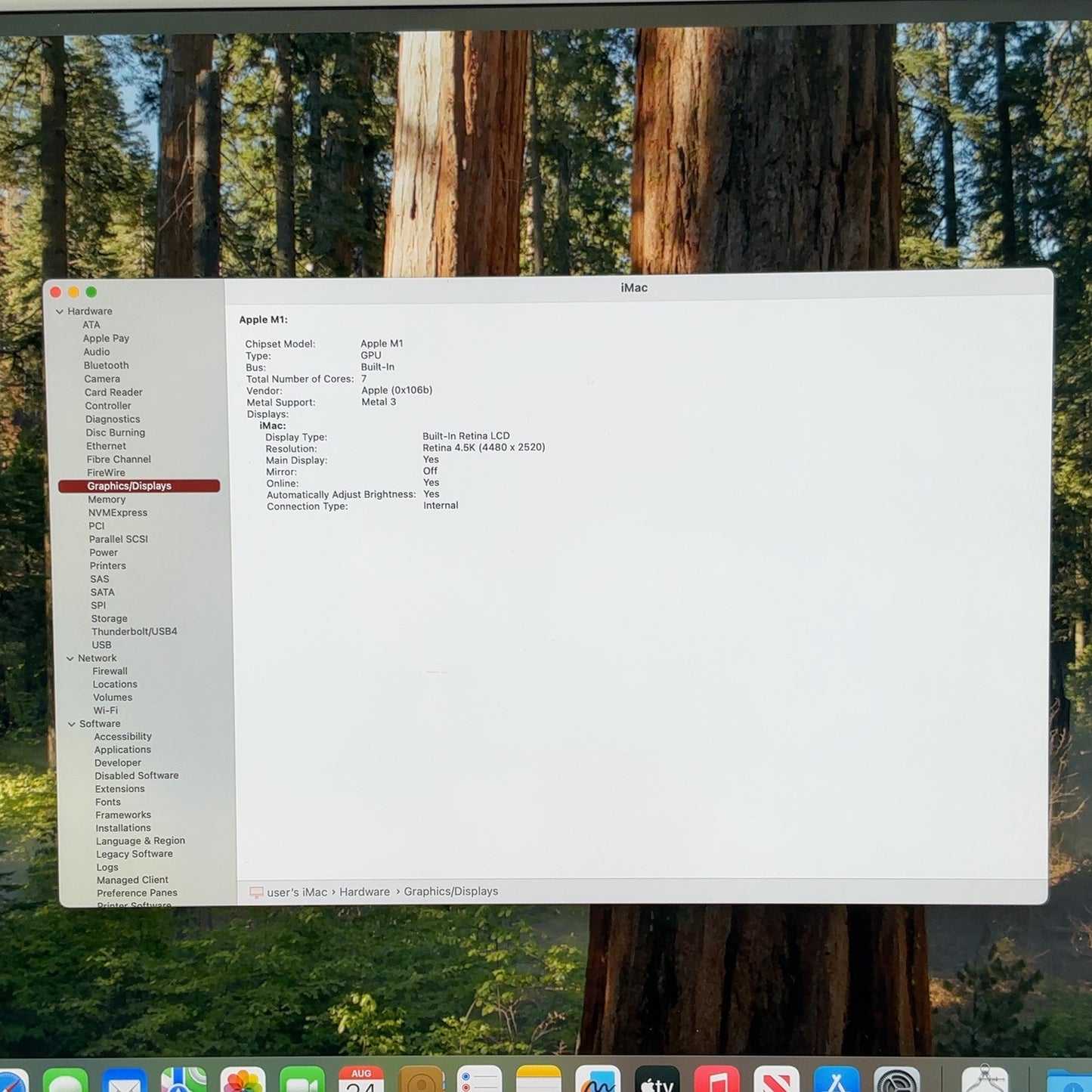Select Legacy Software in the sidebar
This screenshot has width=1092, height=1092.
tap(135, 855)
